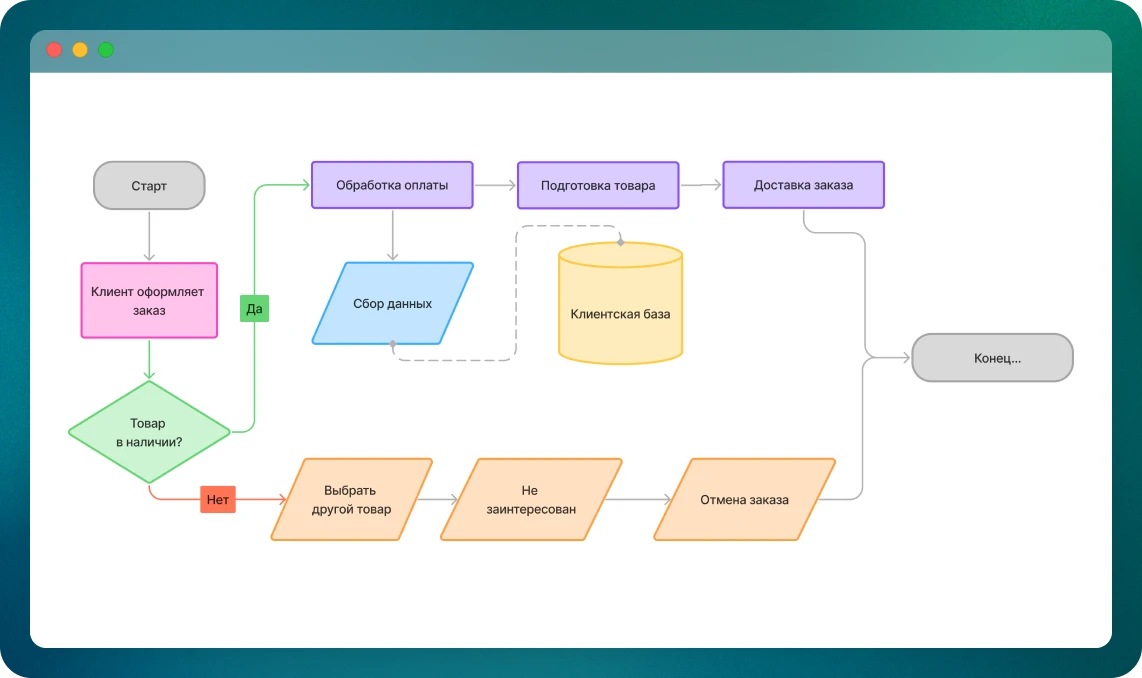Click the yellow minimize window button

pos(80,50)
